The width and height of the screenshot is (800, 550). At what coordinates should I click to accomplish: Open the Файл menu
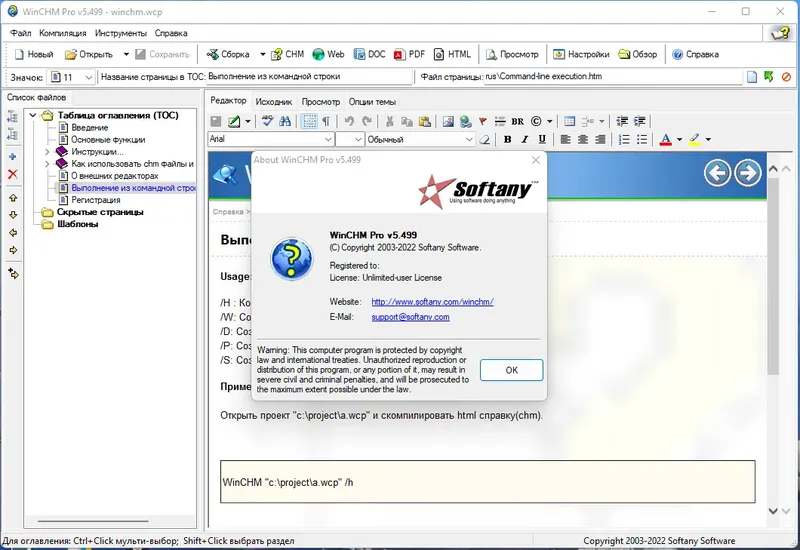tap(21, 33)
